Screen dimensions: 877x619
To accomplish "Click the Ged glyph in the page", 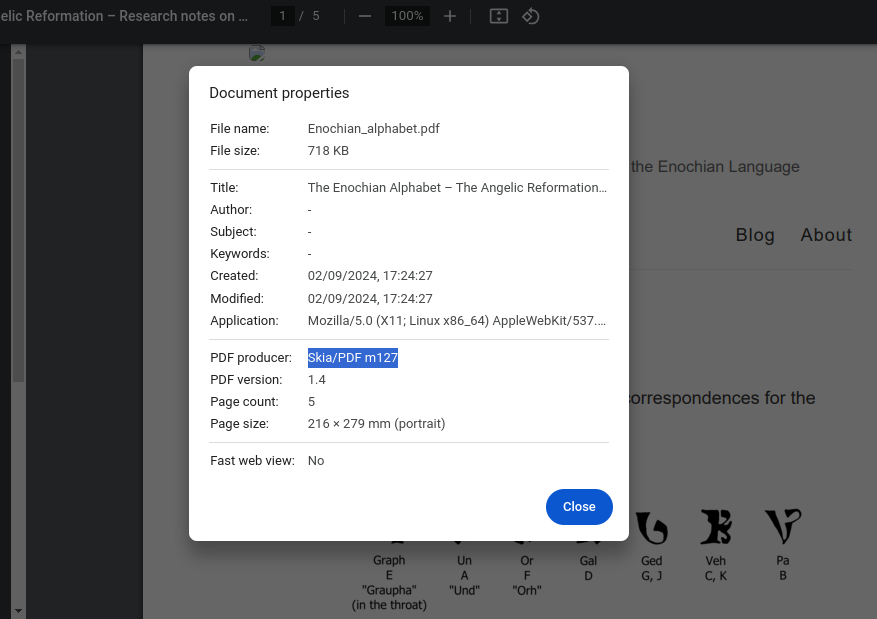I will [x=652, y=528].
